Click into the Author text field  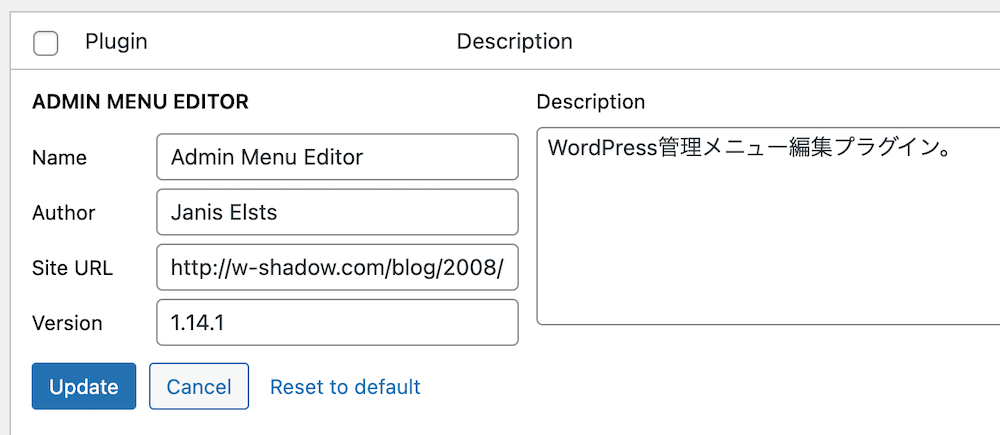point(337,212)
